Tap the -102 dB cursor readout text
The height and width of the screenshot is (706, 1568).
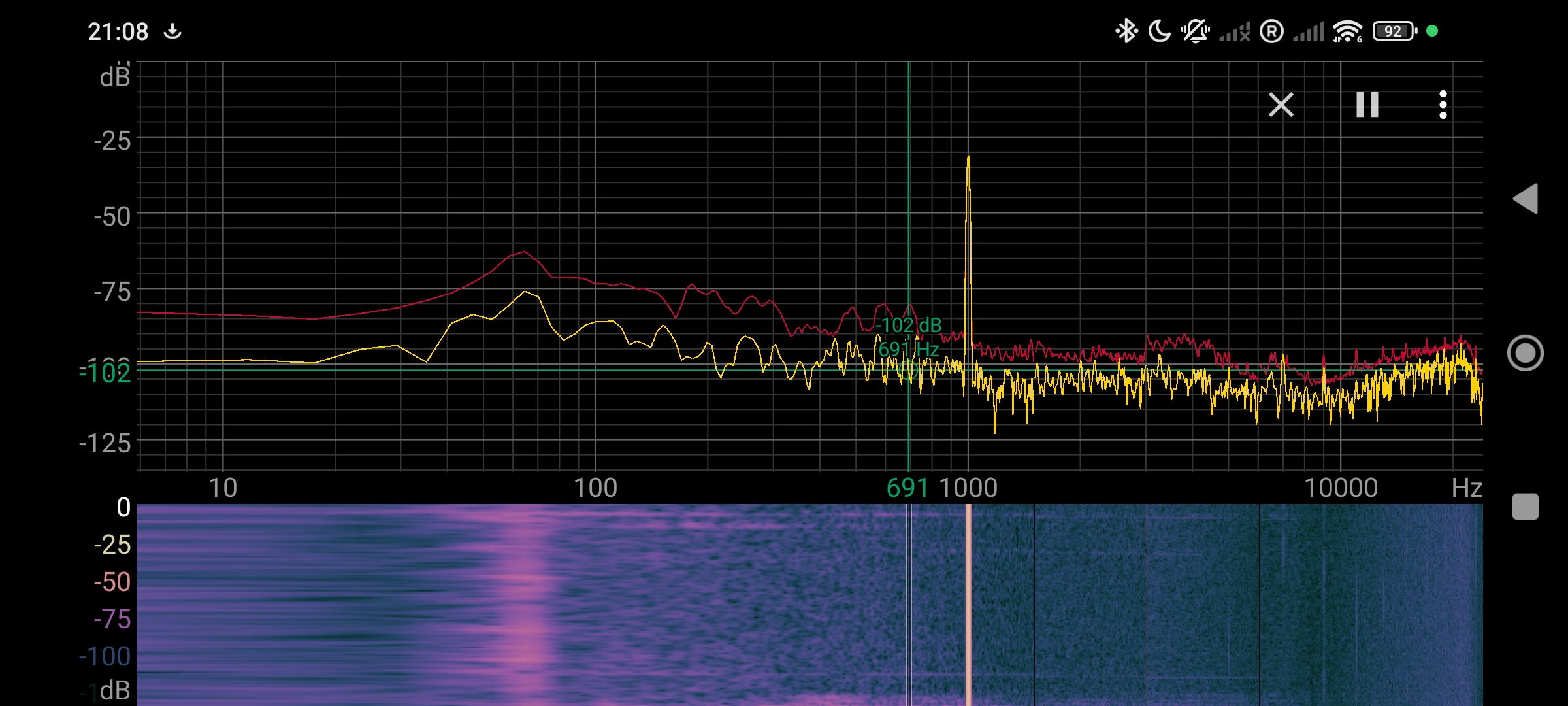[910, 325]
